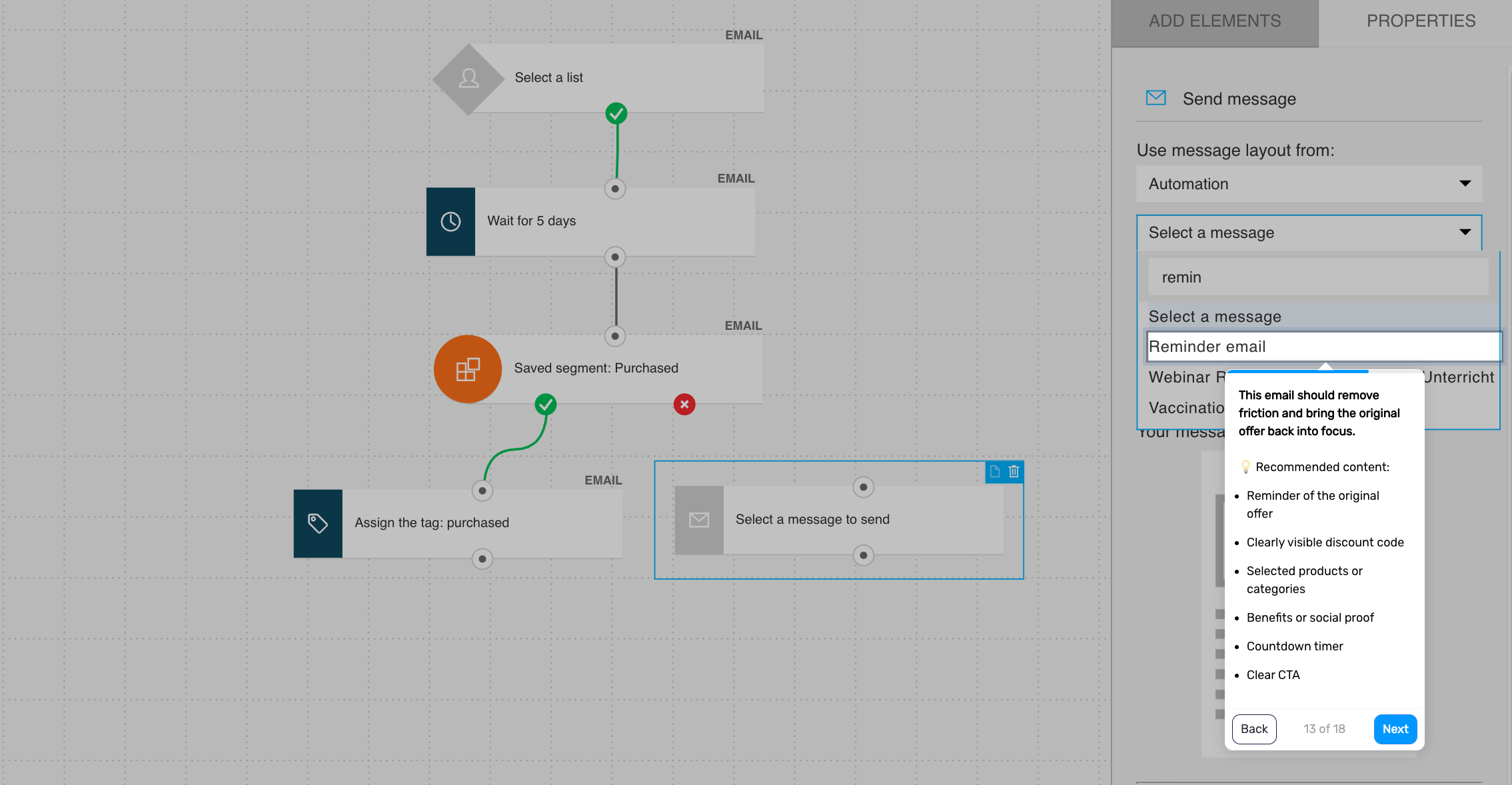
Task: Click the input connector above Saved segment block
Action: (615, 336)
